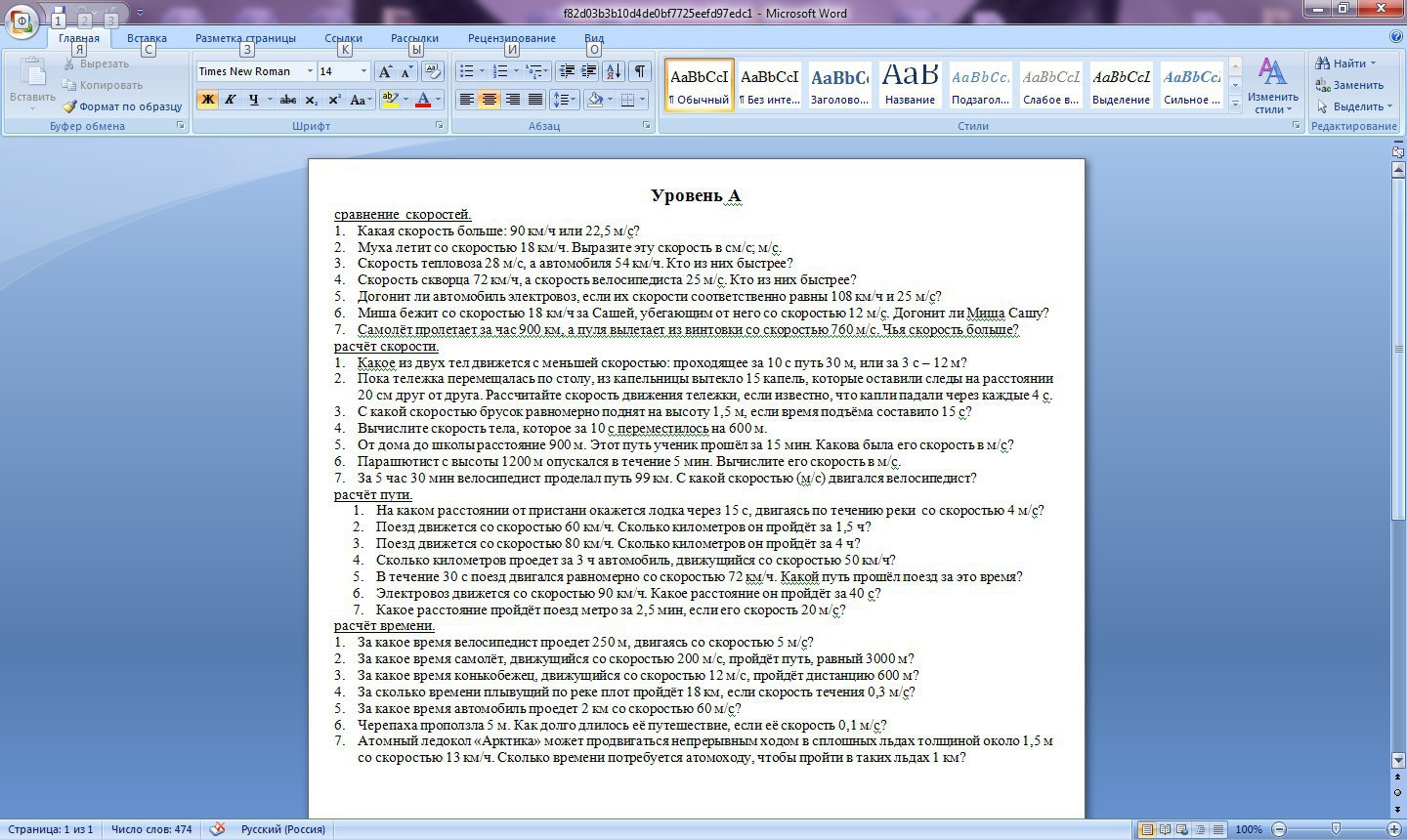Image resolution: width=1407 pixels, height=840 pixels.
Task: Click the zoom slider in status bar
Action: (1336, 829)
